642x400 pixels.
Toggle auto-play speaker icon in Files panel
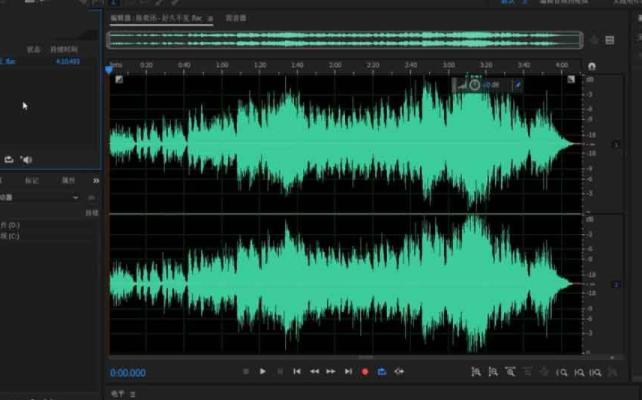(x=27, y=159)
